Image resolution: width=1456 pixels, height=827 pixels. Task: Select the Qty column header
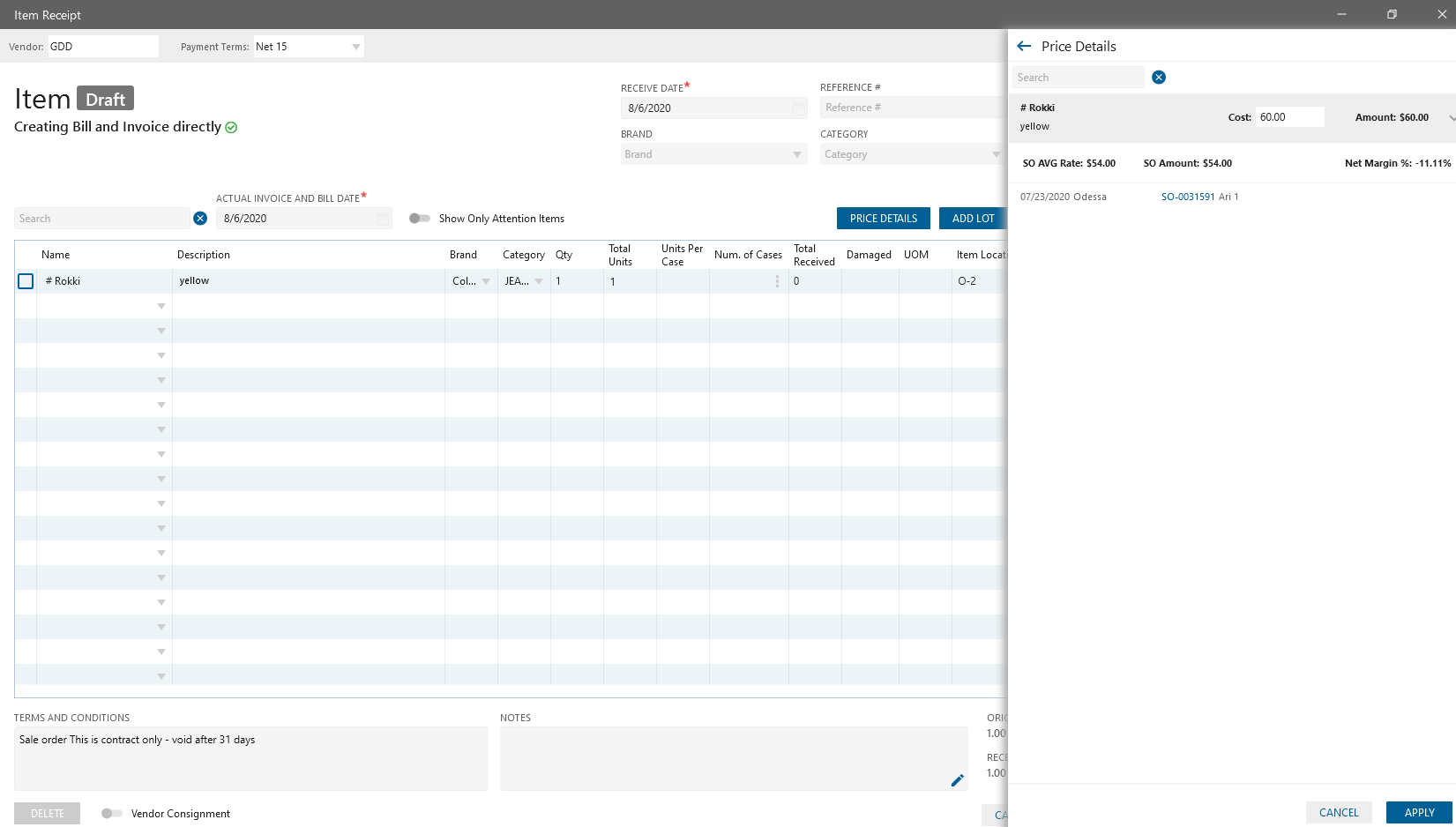pos(564,255)
